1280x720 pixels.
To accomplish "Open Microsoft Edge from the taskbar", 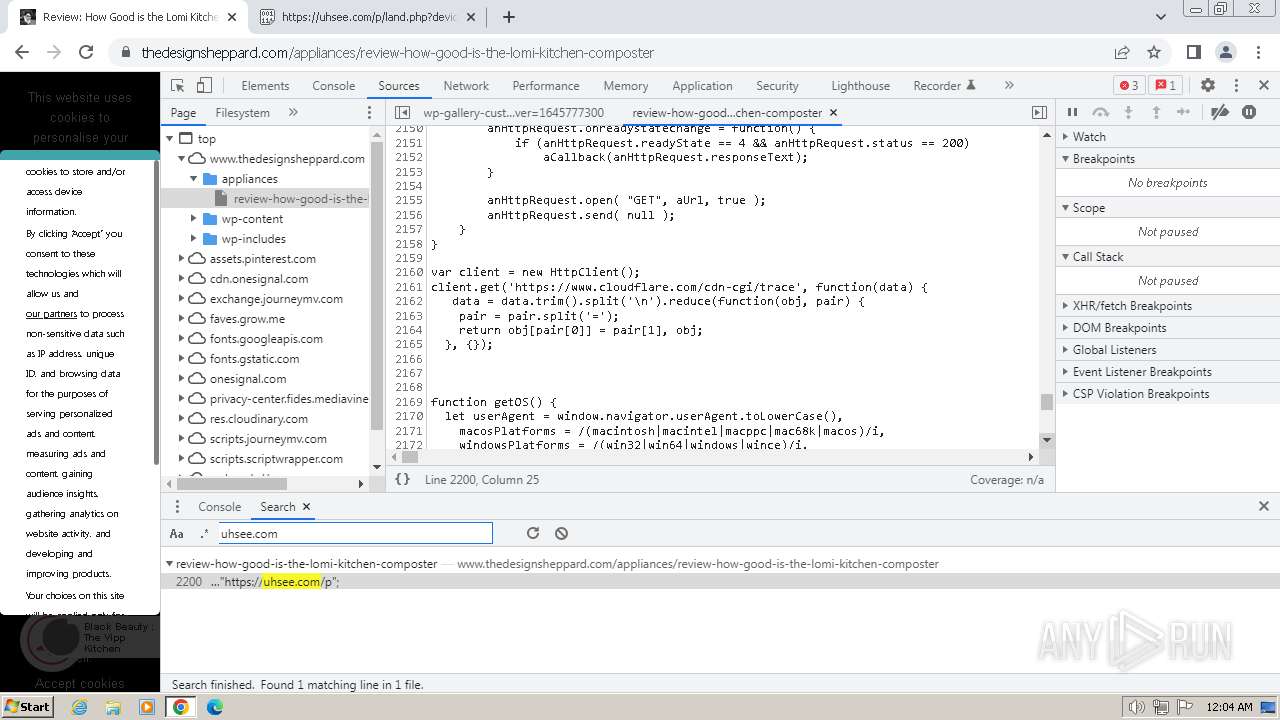I will tap(214, 707).
